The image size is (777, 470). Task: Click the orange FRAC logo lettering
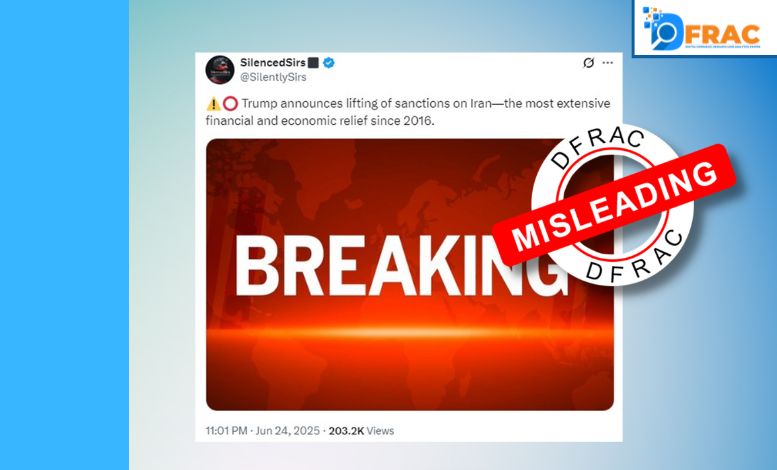pyautogui.click(x=722, y=35)
